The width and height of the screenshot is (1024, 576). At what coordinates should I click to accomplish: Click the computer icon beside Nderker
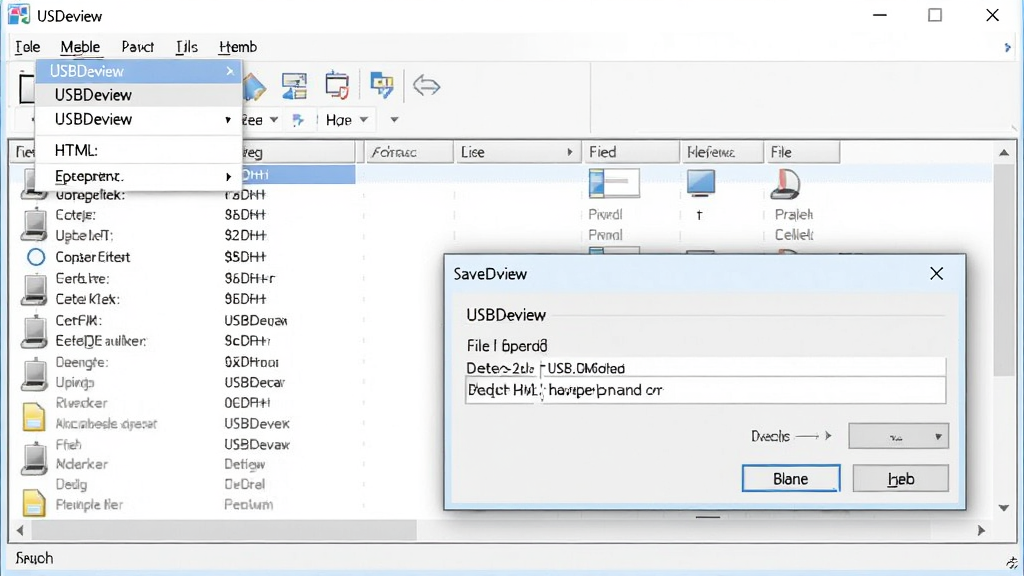[34, 458]
